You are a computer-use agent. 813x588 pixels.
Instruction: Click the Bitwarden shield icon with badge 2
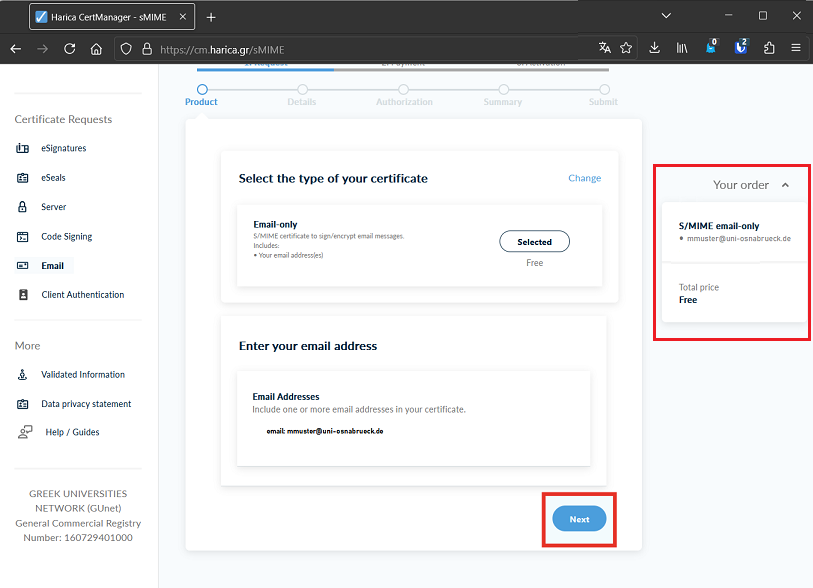[x=741, y=47]
